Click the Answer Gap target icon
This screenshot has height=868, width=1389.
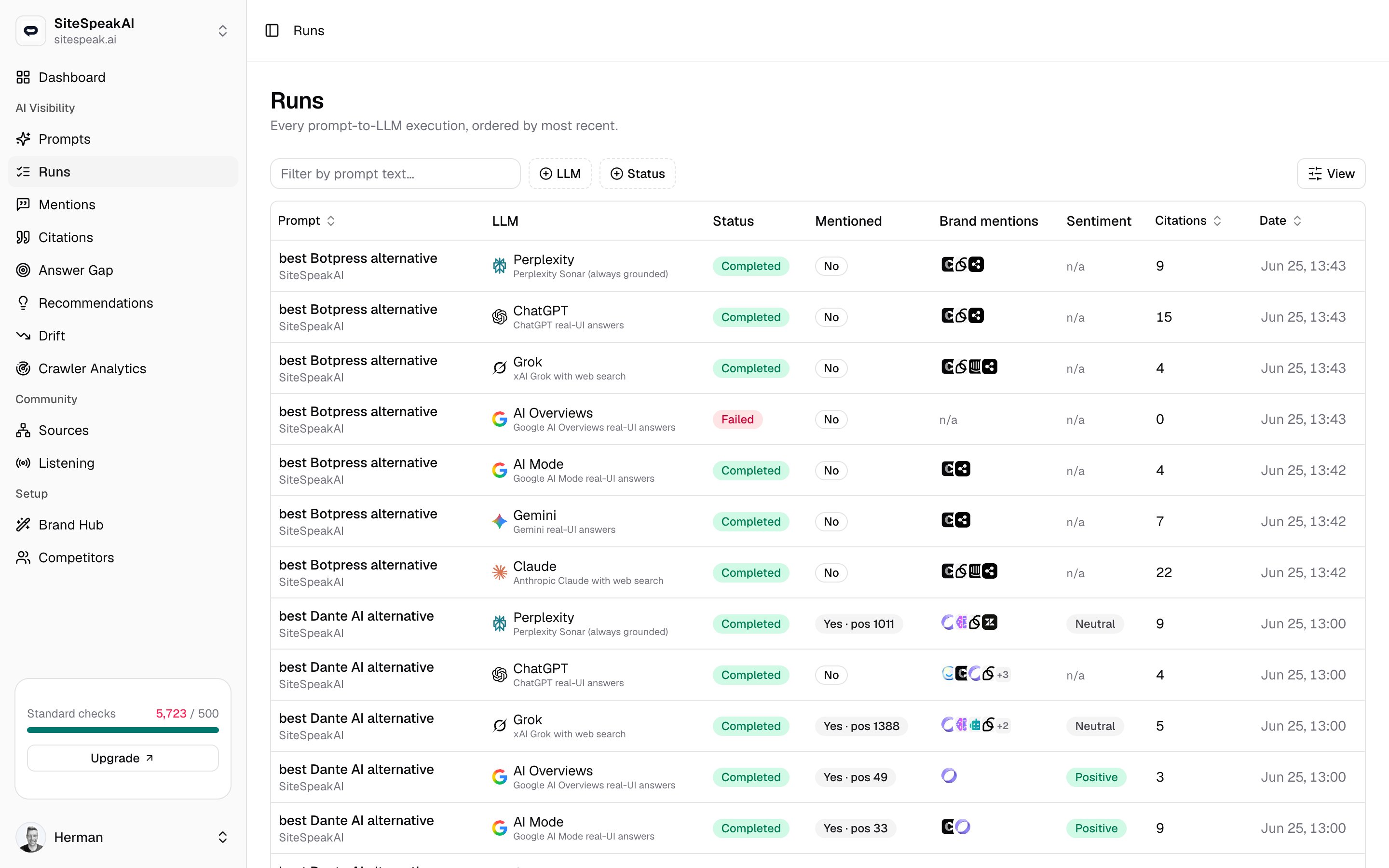[x=23, y=270]
